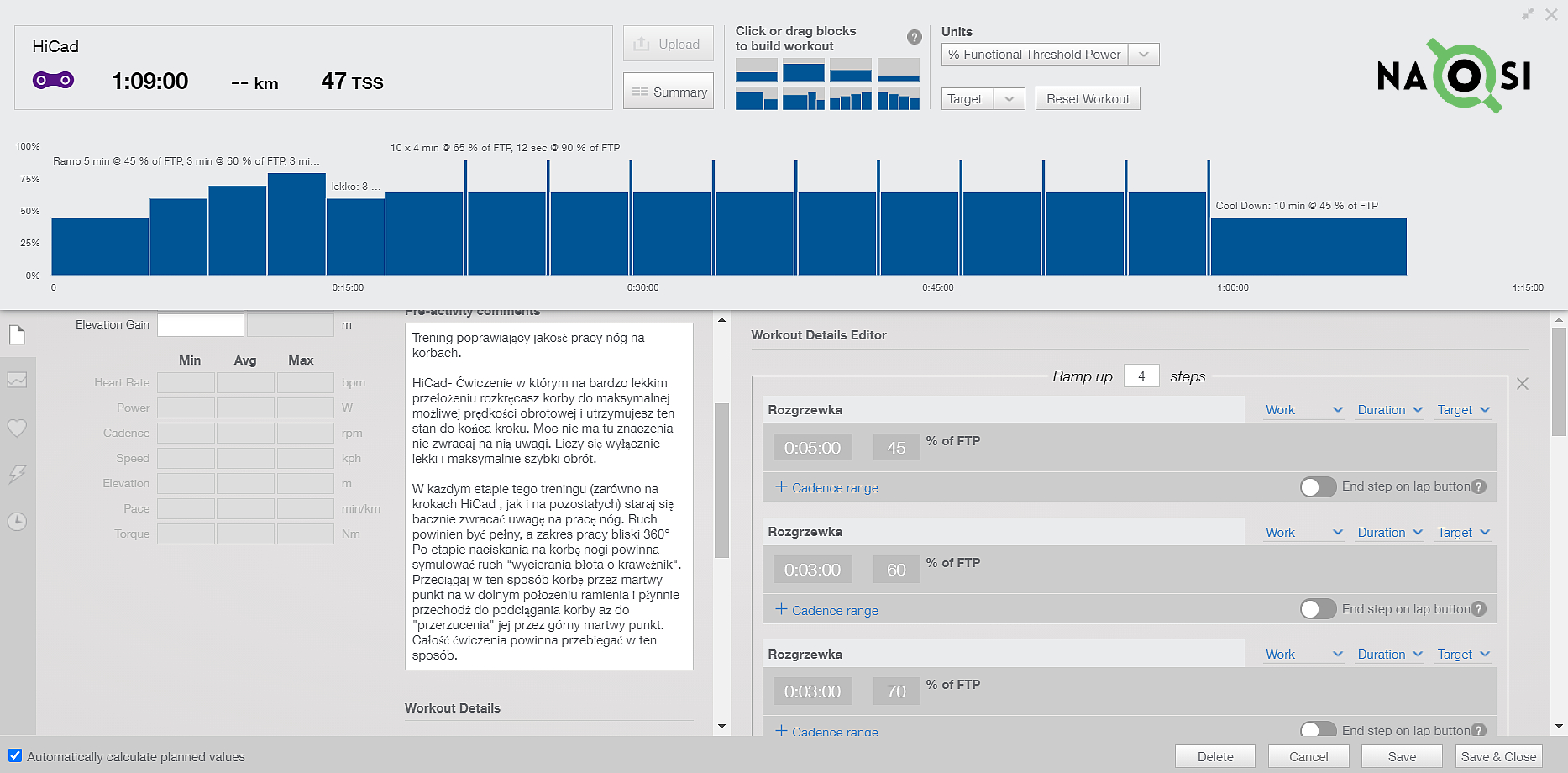
Task: Toggle Automatically calculate planned values checkbox
Action: [15, 755]
